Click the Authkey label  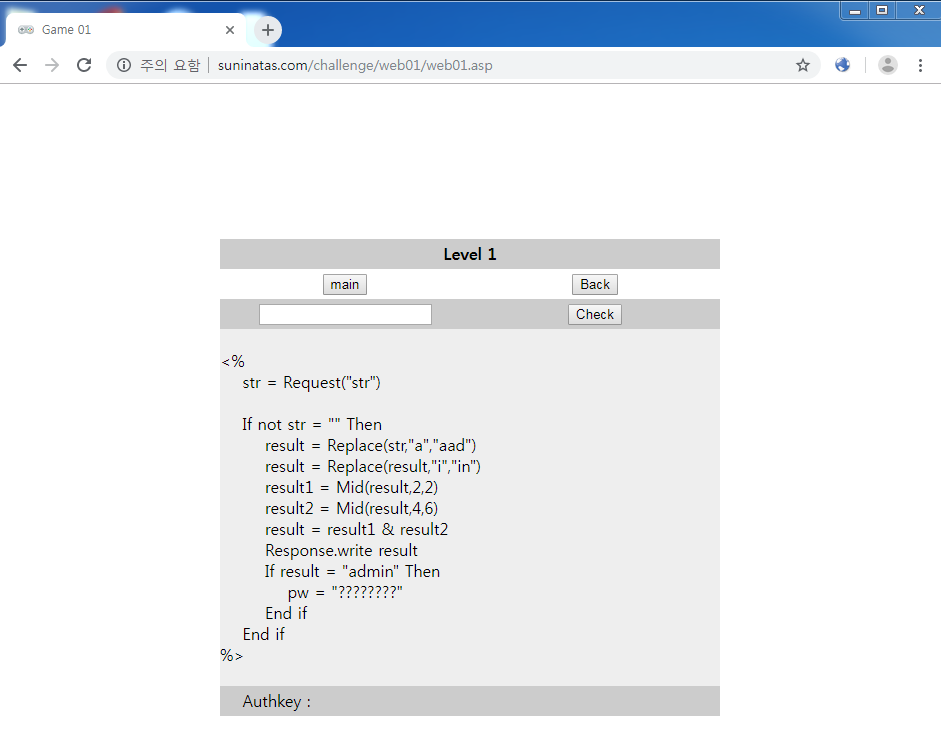277,701
